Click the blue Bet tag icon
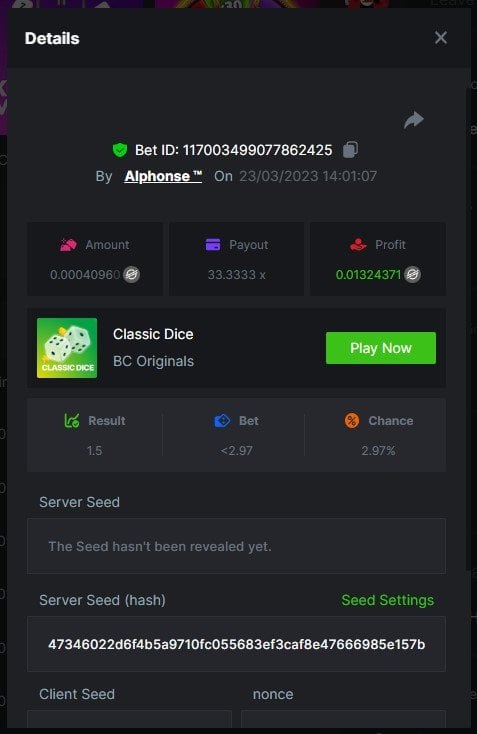 (x=222, y=420)
